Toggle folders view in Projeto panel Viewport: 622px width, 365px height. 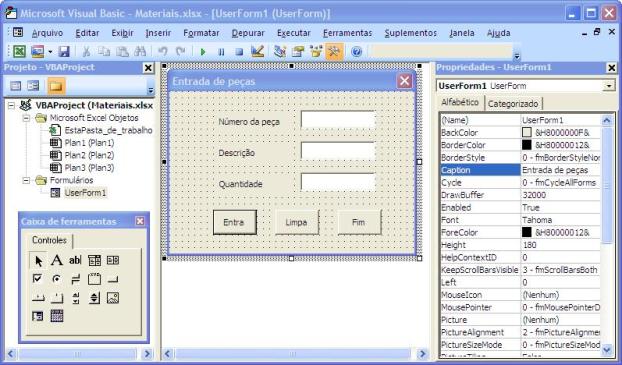(56, 86)
